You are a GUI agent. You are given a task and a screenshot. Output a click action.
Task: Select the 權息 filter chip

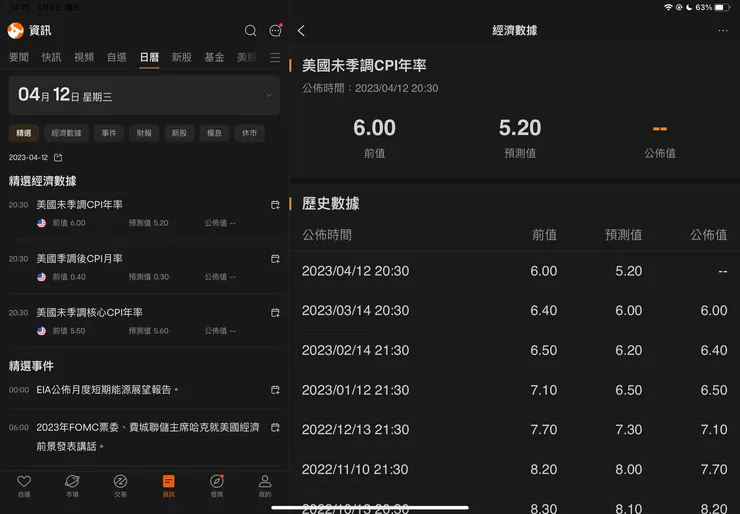pos(214,133)
